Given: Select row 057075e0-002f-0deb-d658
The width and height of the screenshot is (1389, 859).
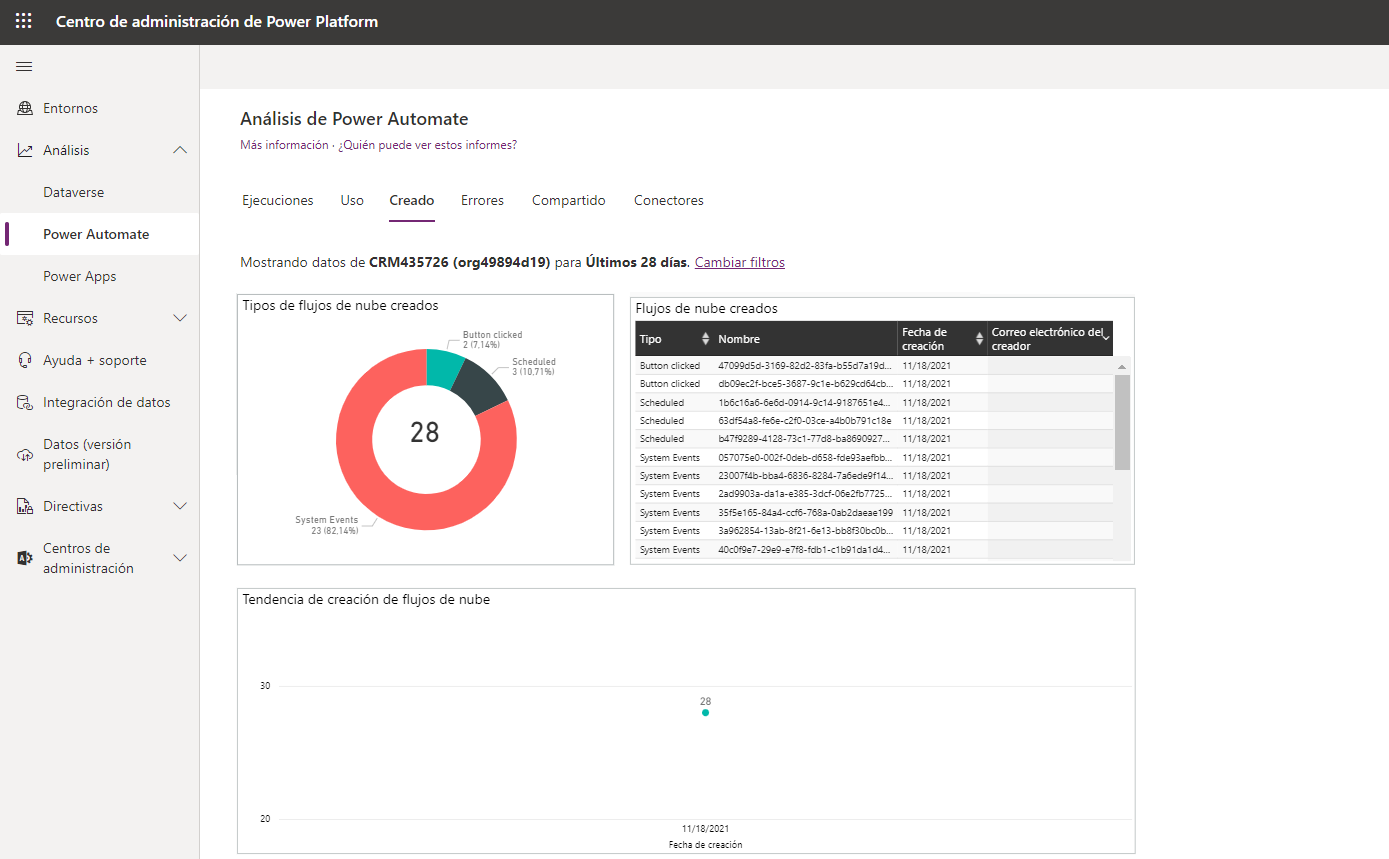Looking at the screenshot, I should 875,457.
